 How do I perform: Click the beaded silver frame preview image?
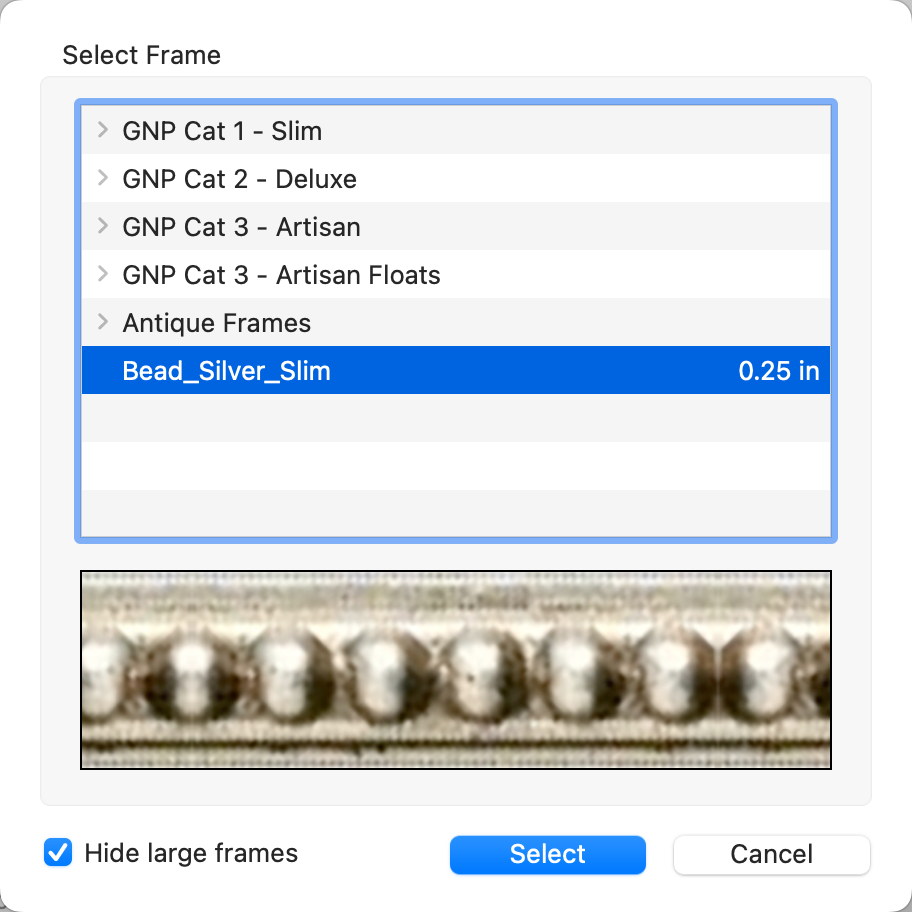tap(456, 670)
